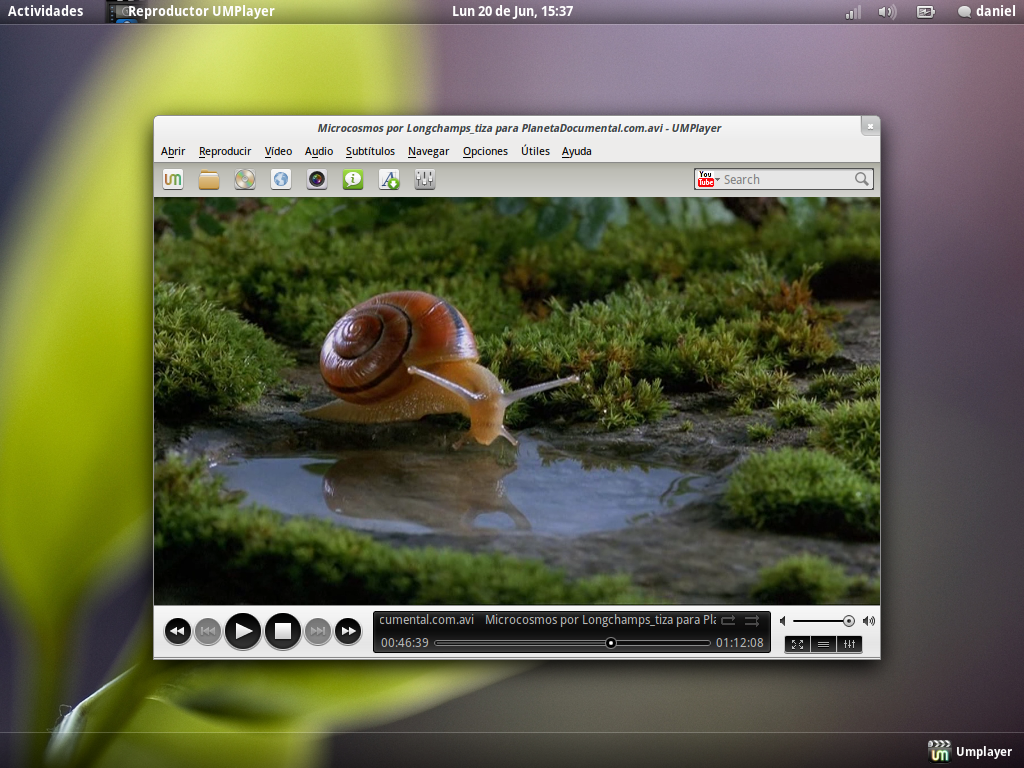1024x768 pixels.
Task: Click the disc icon in the toolbar
Action: 245,180
